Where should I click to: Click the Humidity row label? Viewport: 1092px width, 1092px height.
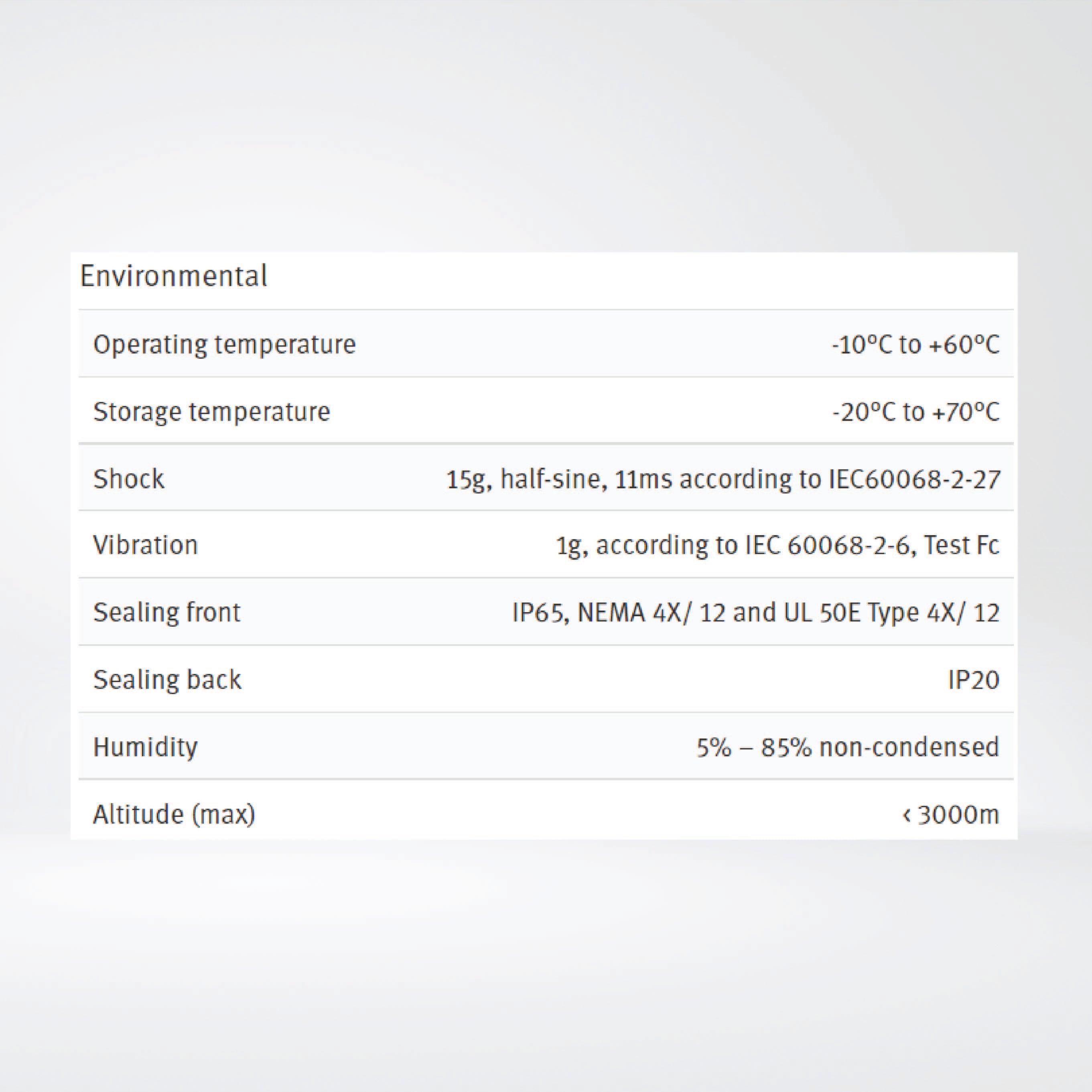pos(145,747)
